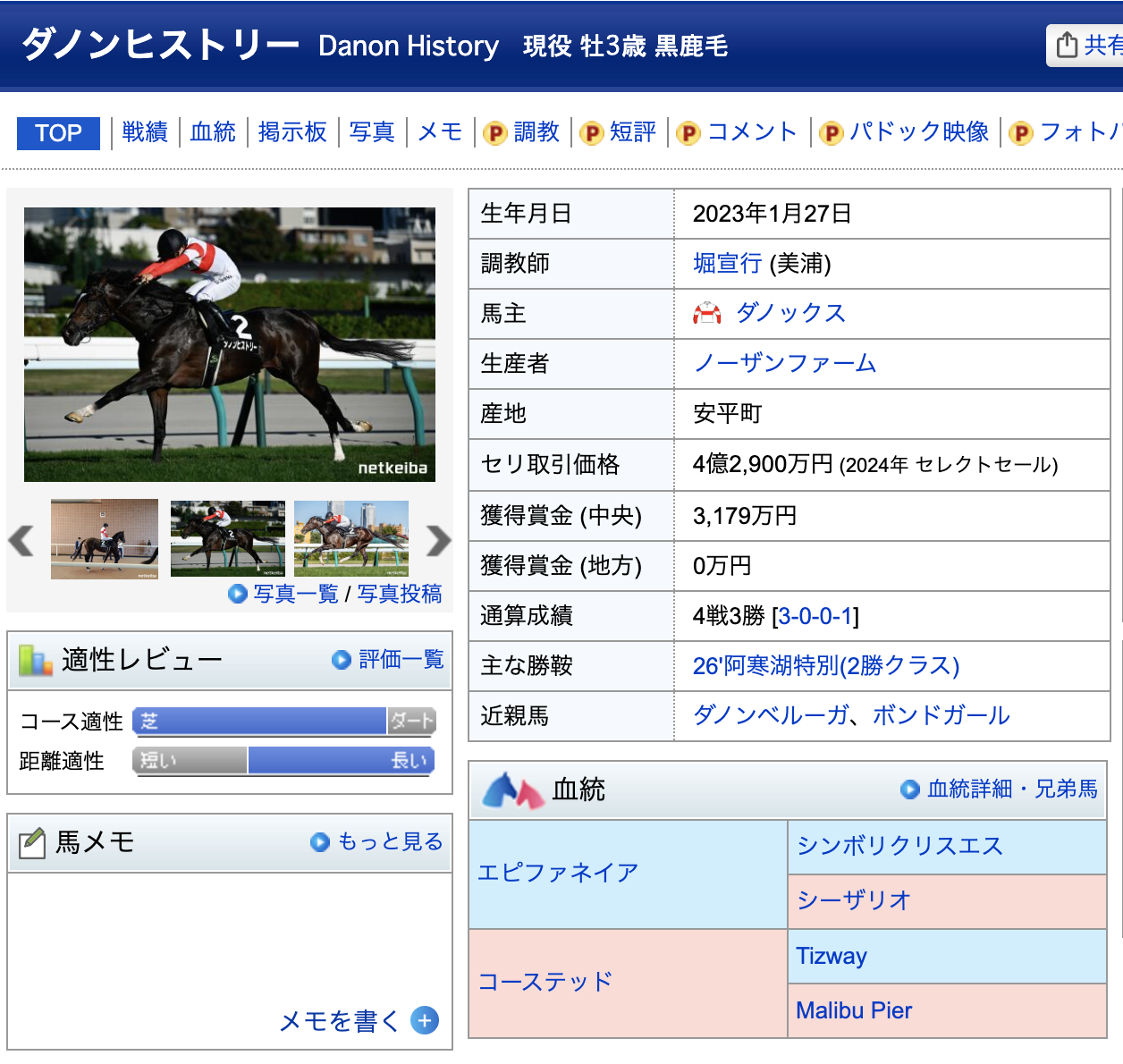The width and height of the screenshot is (1123, 1064).
Task: Open the 3-0-0-1 career record link
Action: click(x=815, y=616)
